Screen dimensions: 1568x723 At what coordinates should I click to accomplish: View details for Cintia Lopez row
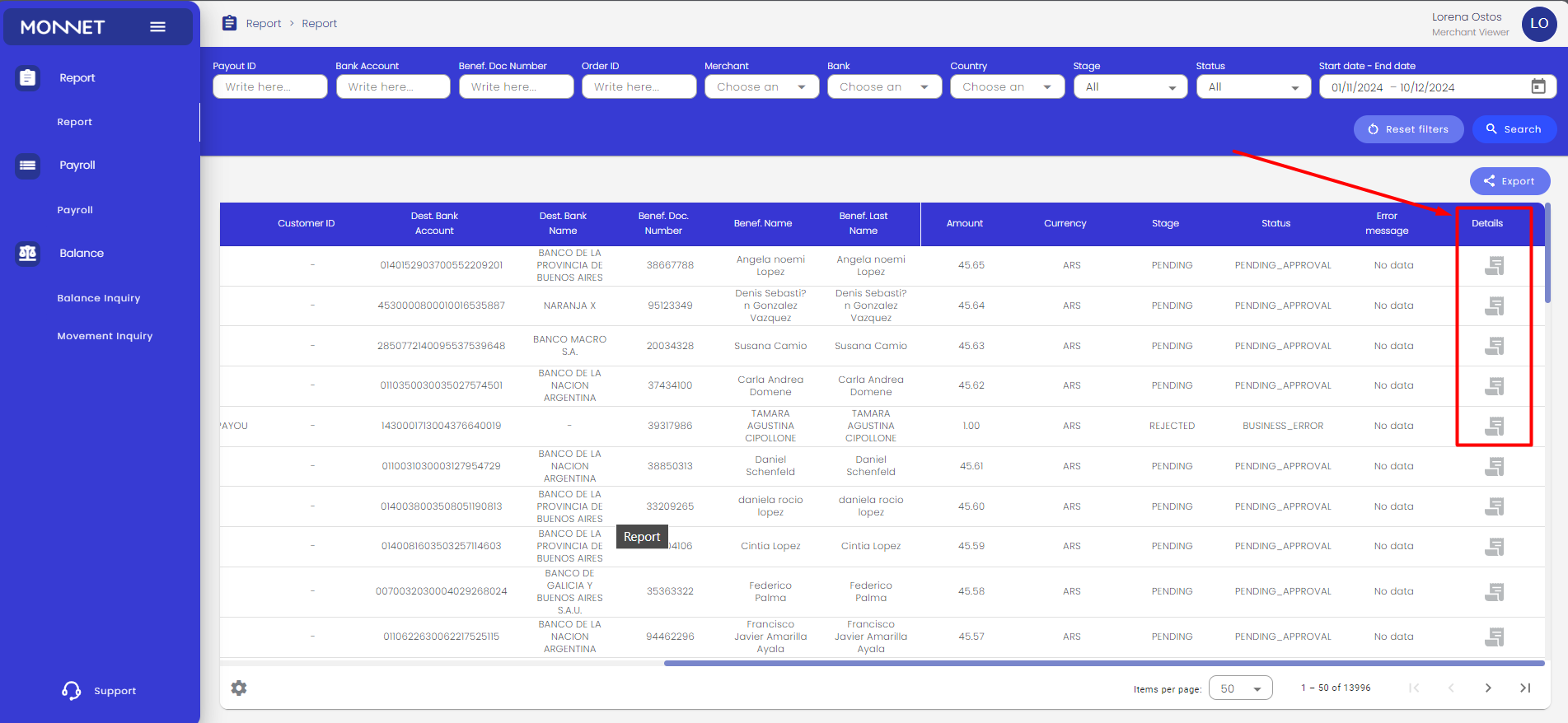point(1494,547)
